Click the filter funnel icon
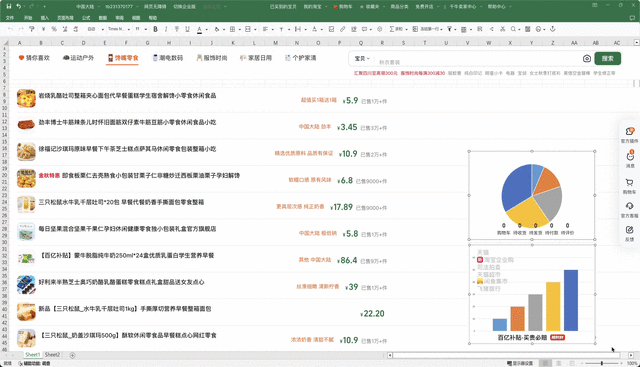640x367 pixels. pos(449,29)
